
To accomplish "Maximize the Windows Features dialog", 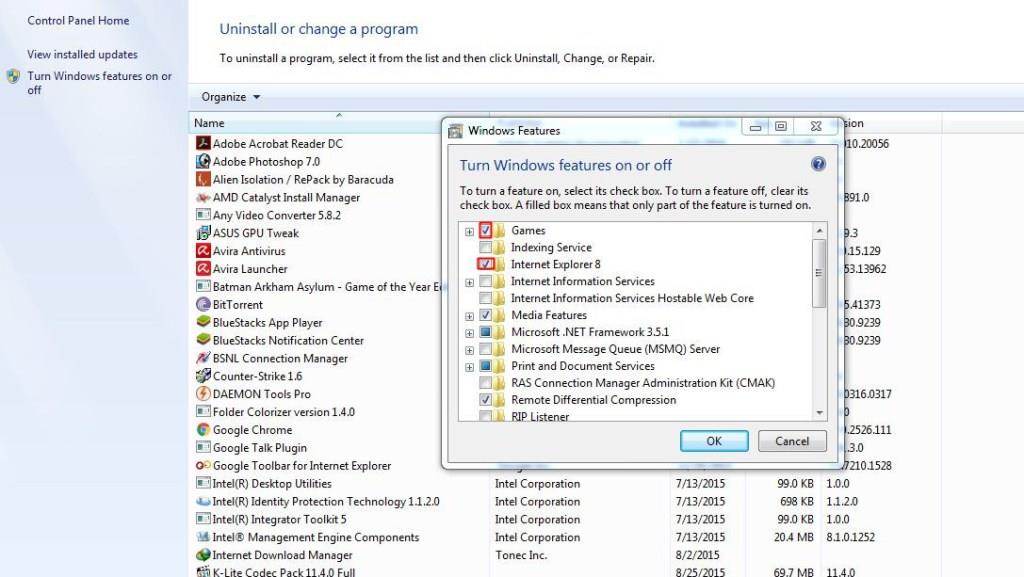I will pos(781,126).
